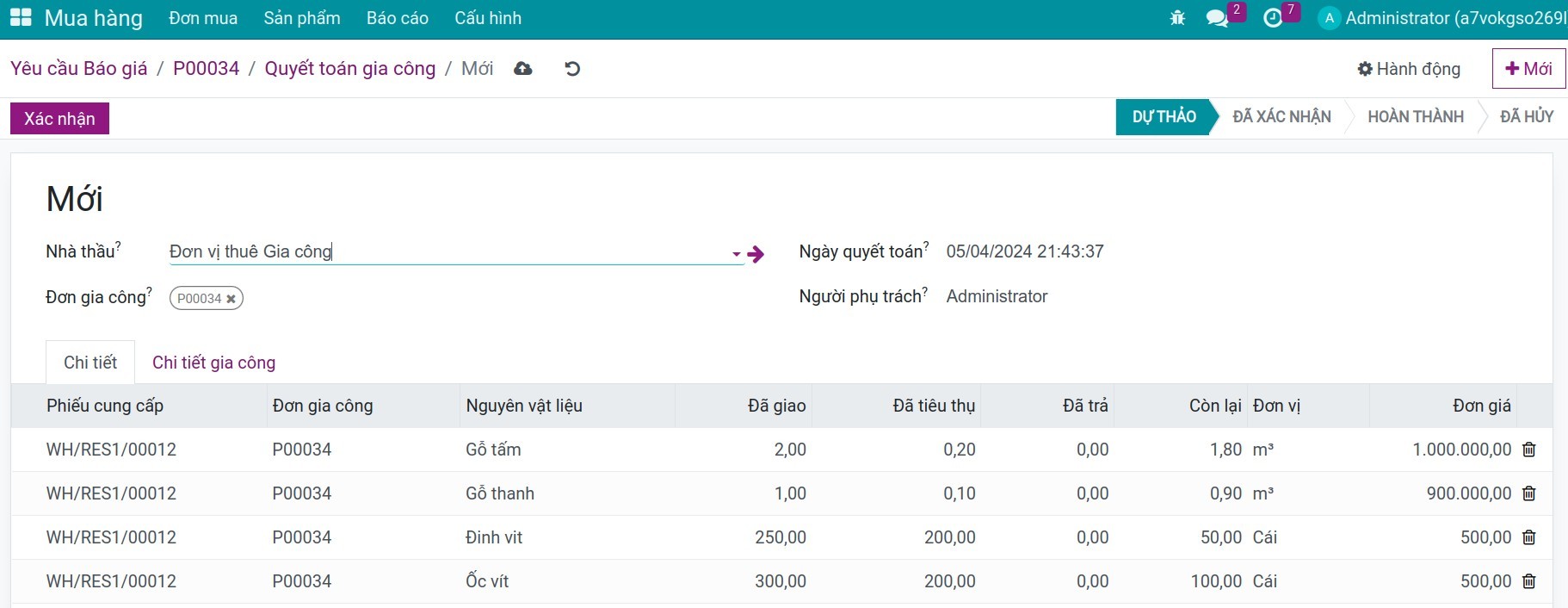Open the debug bug icon menu
Screen dimensions: 1568x608
1177,18
